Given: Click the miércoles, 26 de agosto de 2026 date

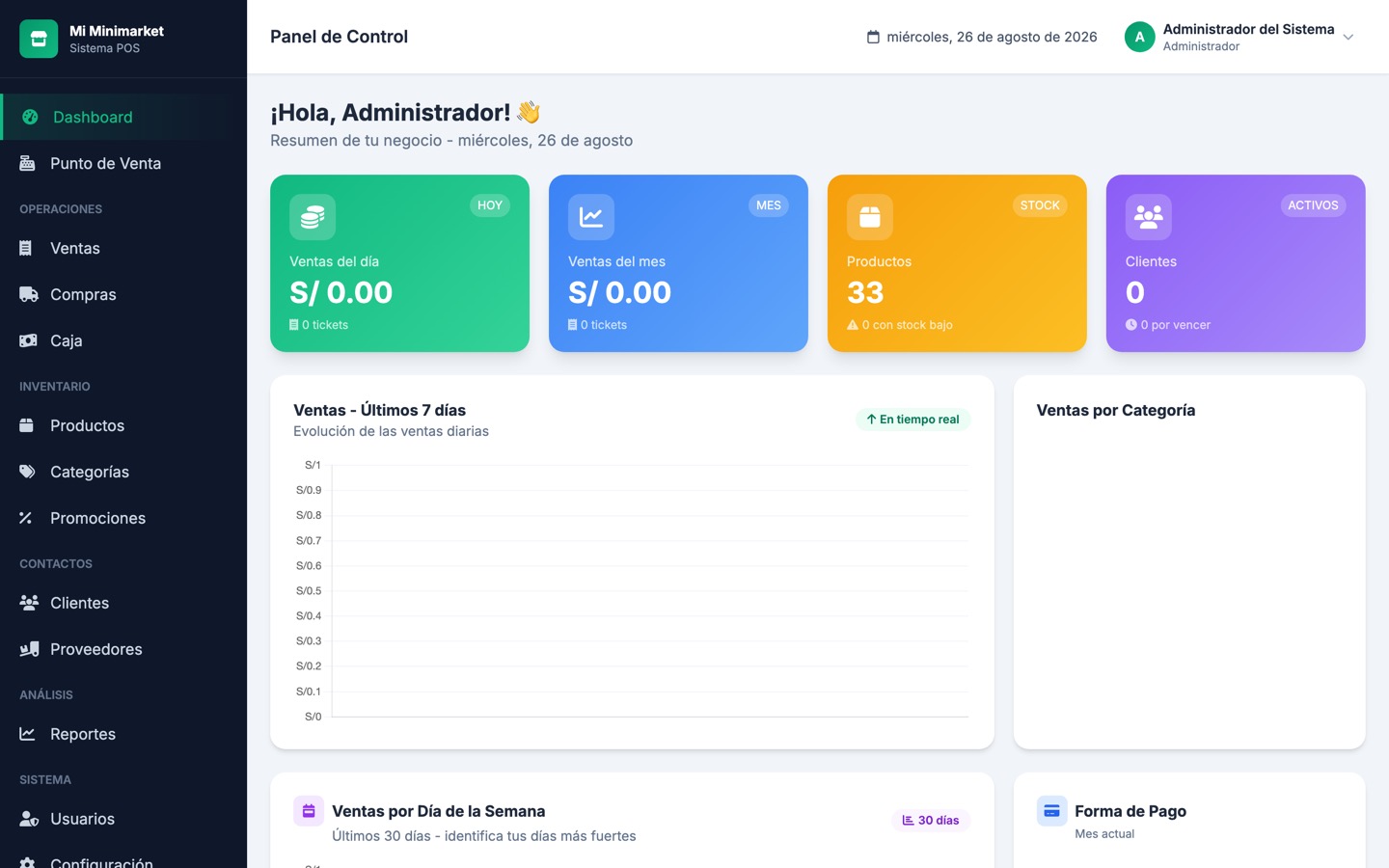Looking at the screenshot, I should coord(992,37).
